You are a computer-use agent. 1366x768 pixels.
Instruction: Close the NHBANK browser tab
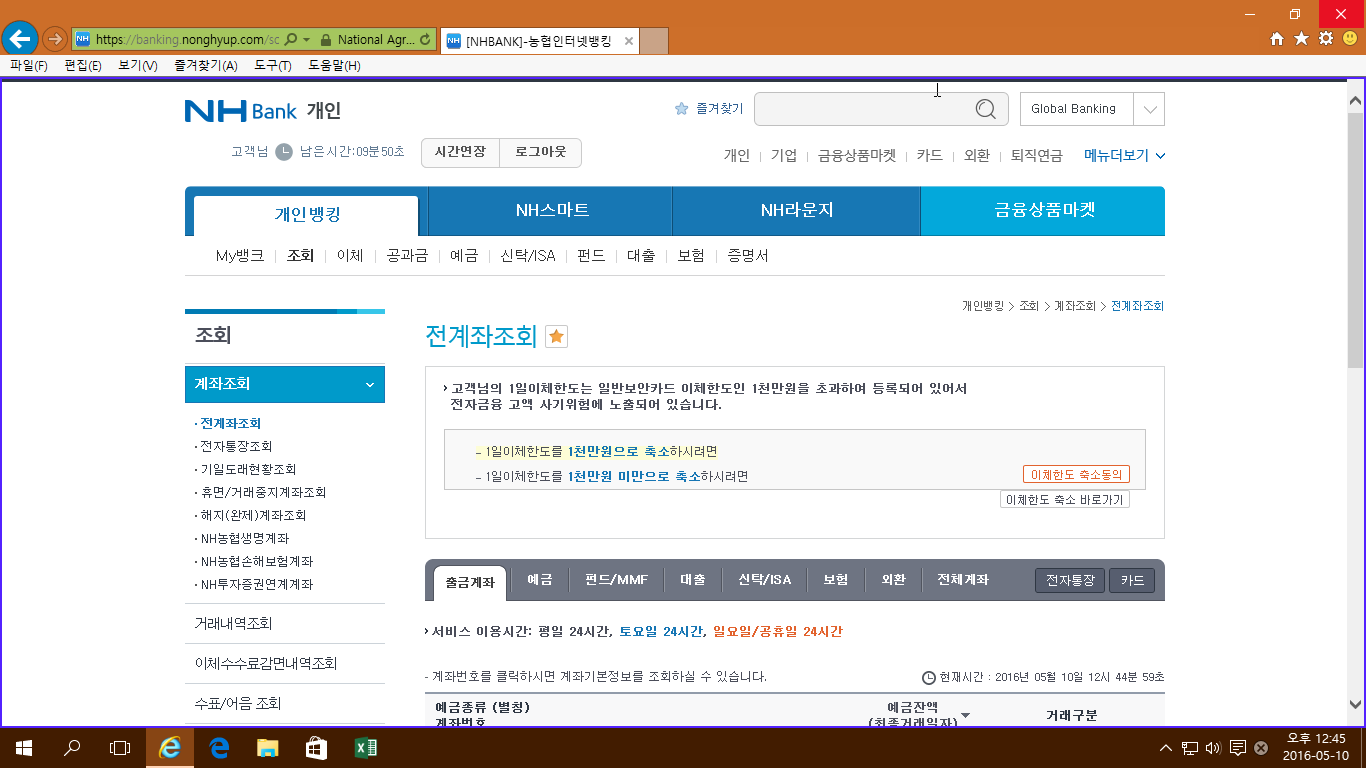coord(628,41)
